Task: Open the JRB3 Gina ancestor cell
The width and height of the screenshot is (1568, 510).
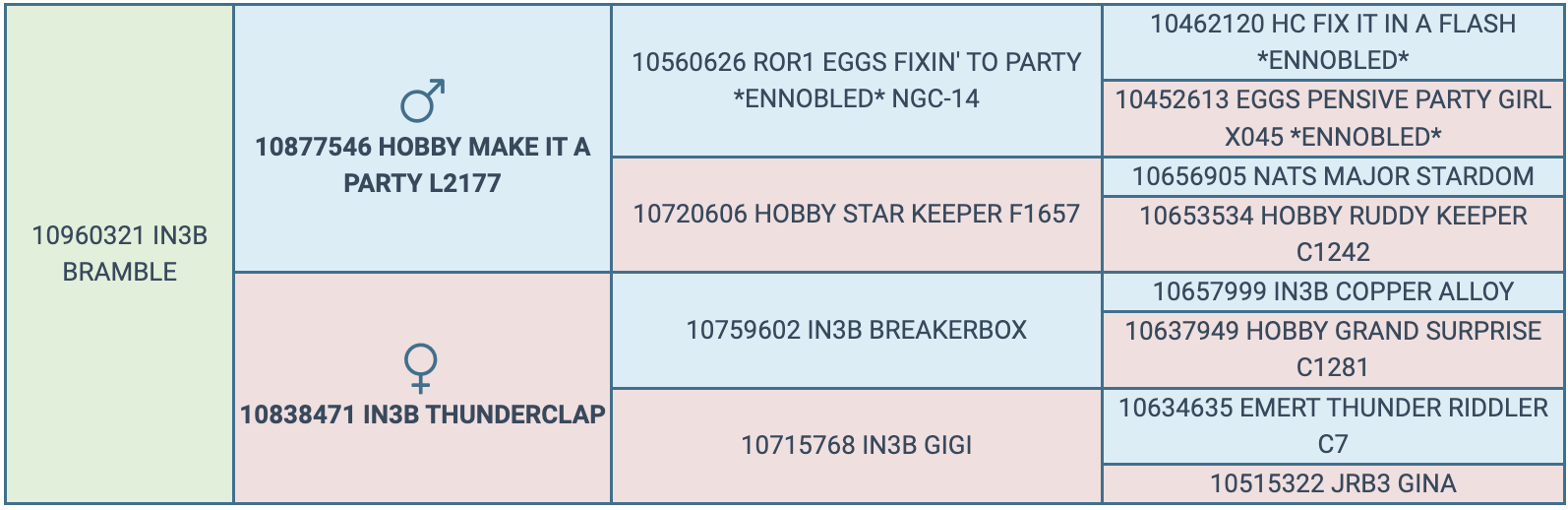Action: pyautogui.click(x=1333, y=483)
